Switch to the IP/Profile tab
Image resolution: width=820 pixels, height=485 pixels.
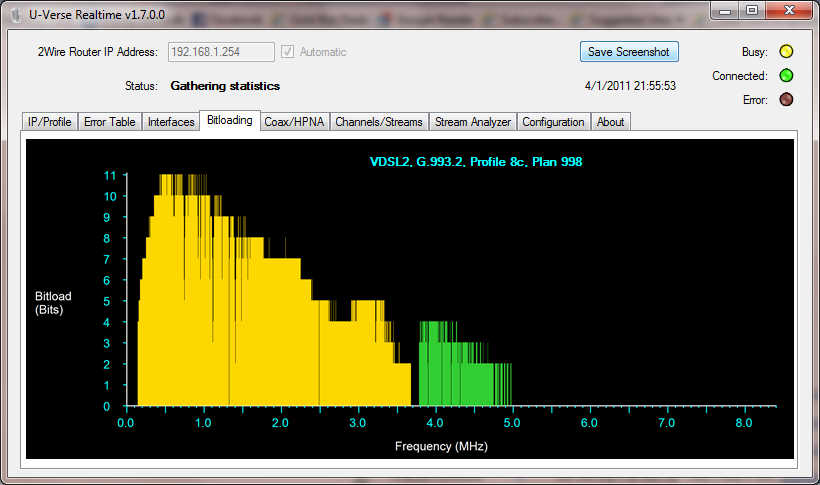(49, 122)
